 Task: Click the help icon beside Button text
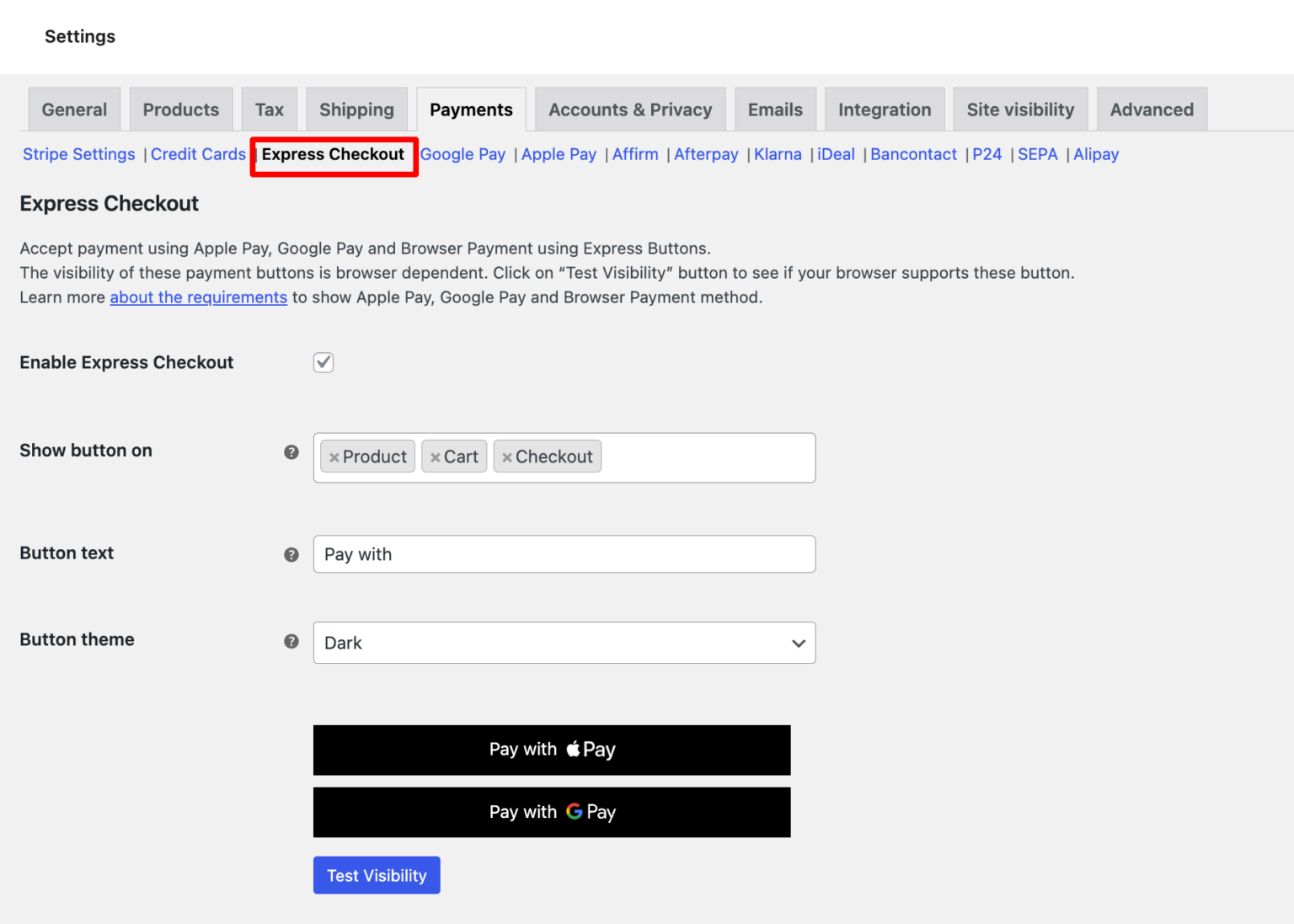(x=291, y=554)
